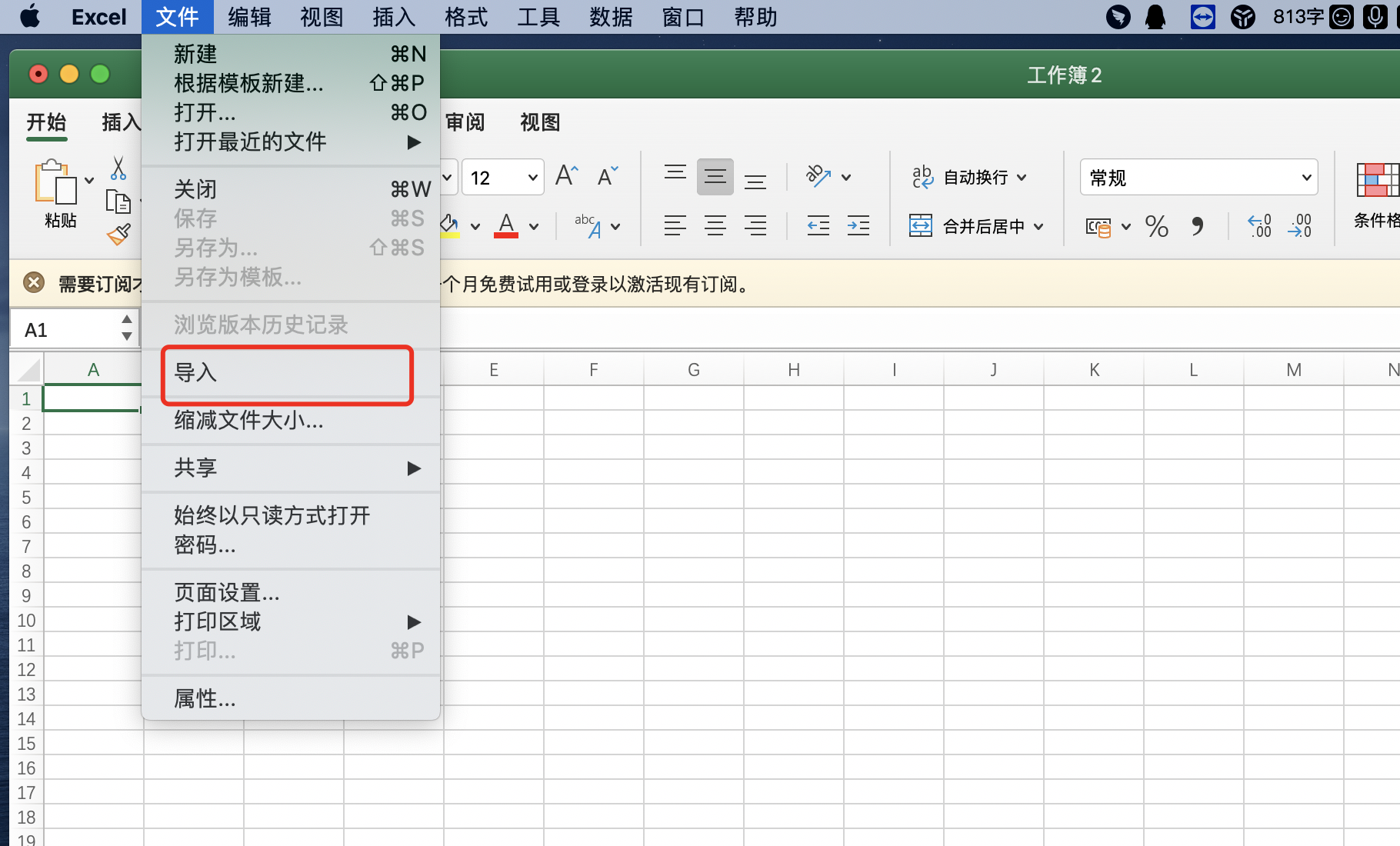Select column header G
1400x846 pixels.
click(x=694, y=370)
